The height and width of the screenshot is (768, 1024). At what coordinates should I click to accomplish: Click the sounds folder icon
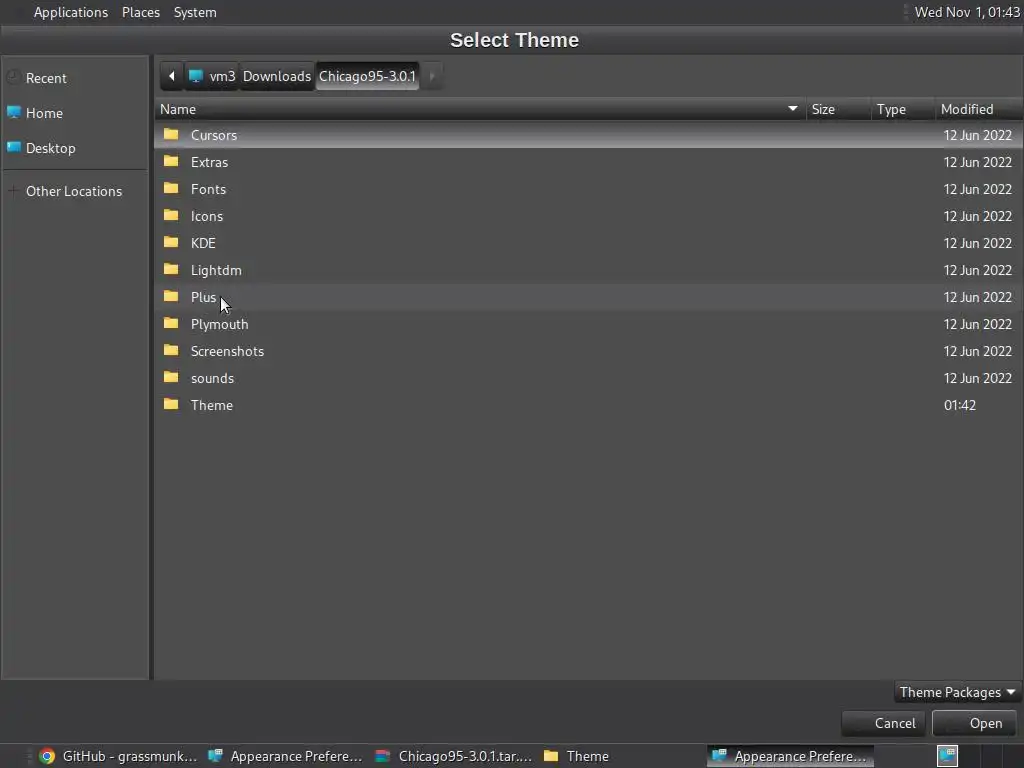point(171,377)
